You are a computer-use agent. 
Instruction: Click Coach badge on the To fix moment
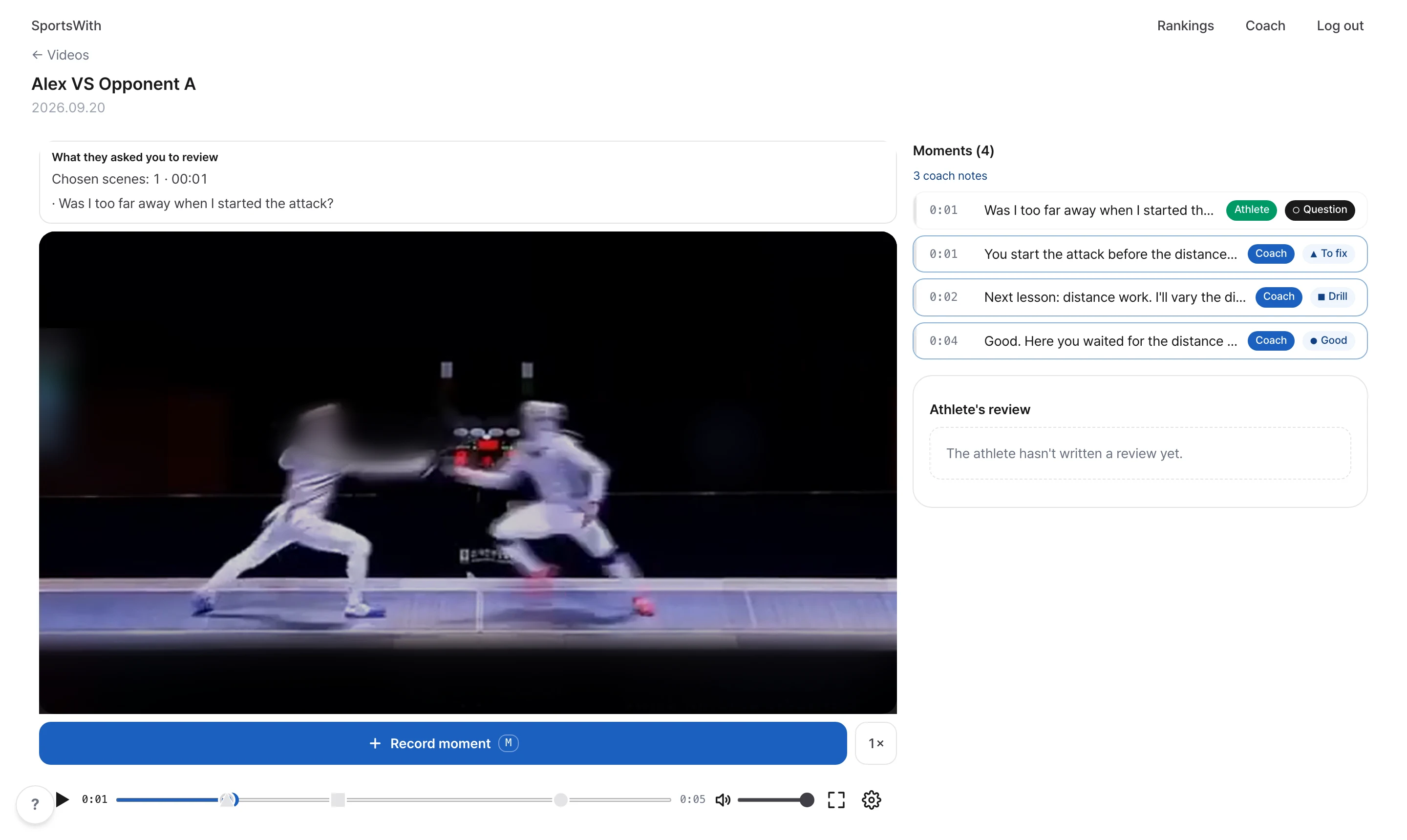[x=1271, y=253]
